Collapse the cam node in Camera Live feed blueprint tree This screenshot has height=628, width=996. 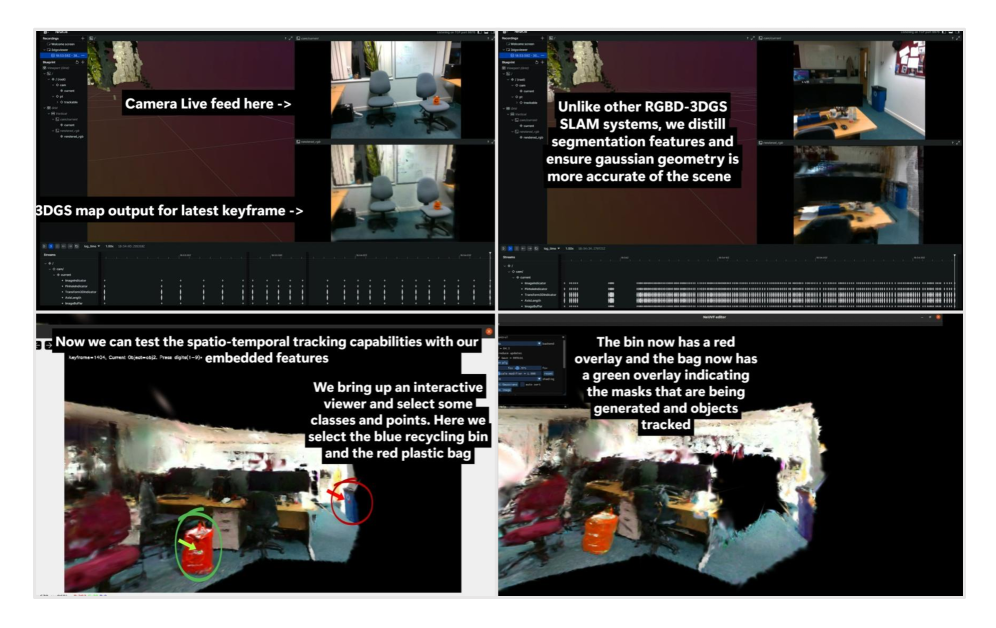tap(53, 85)
